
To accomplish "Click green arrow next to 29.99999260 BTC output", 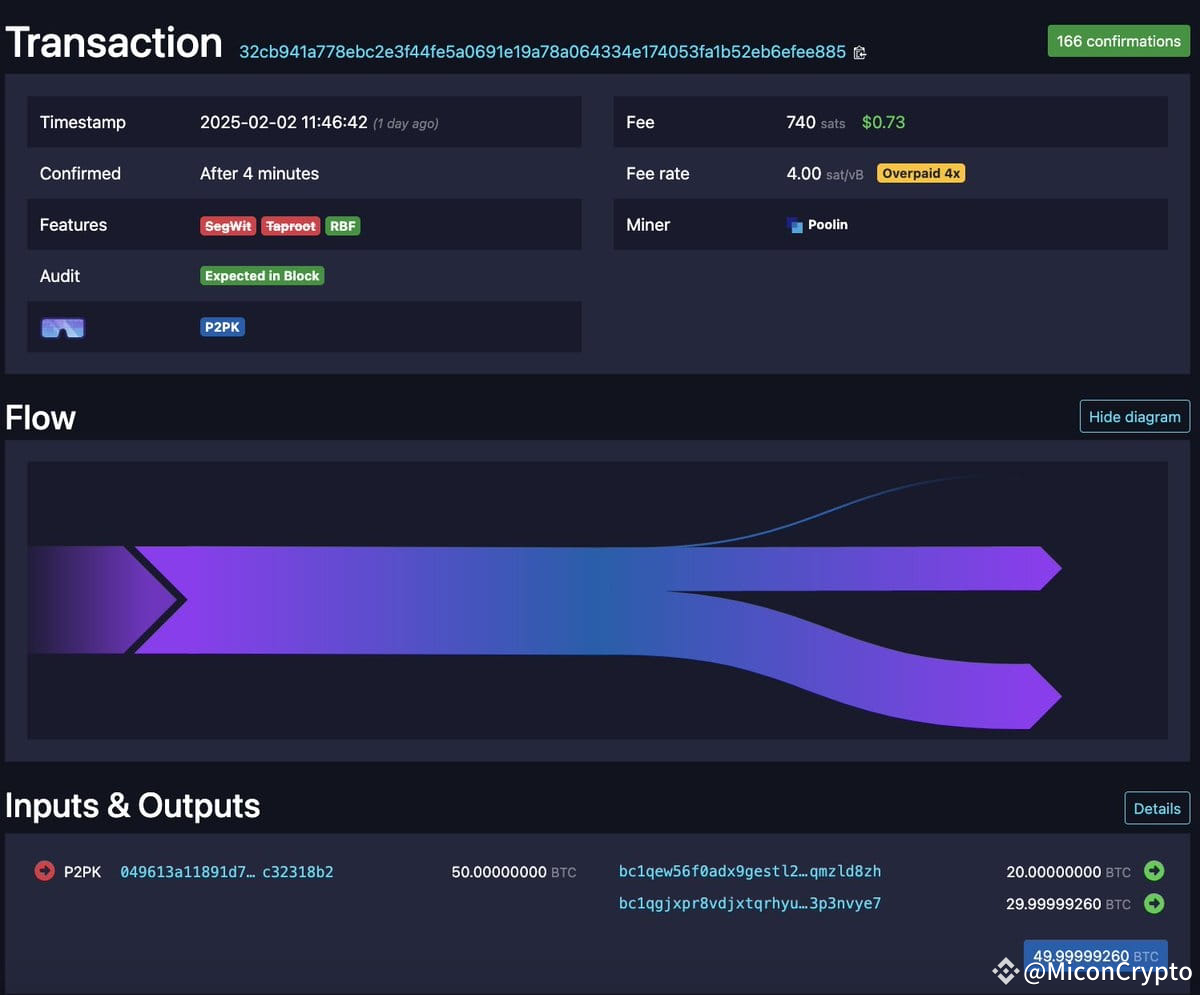I will pos(1154,903).
